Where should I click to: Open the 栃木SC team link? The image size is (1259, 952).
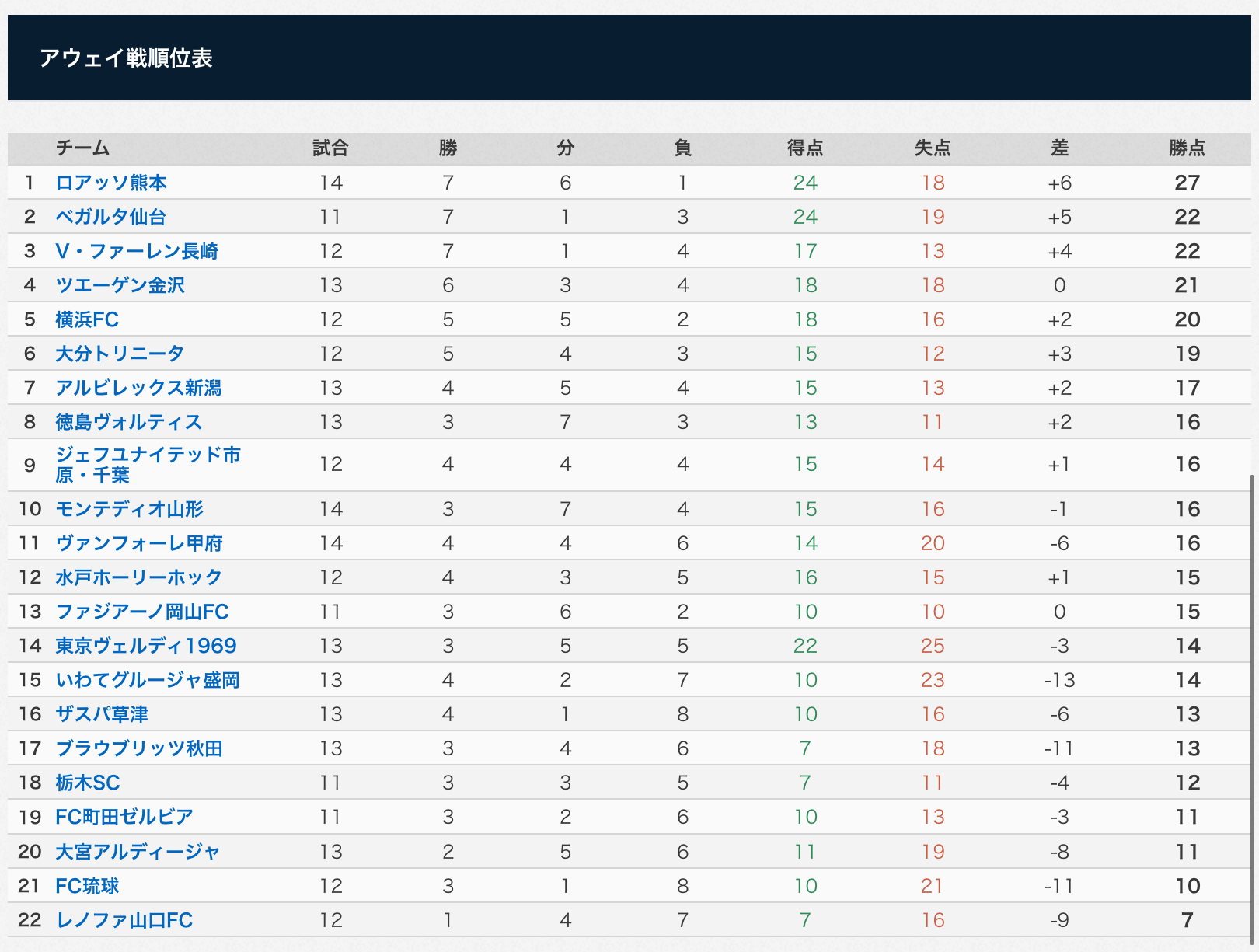tap(88, 783)
